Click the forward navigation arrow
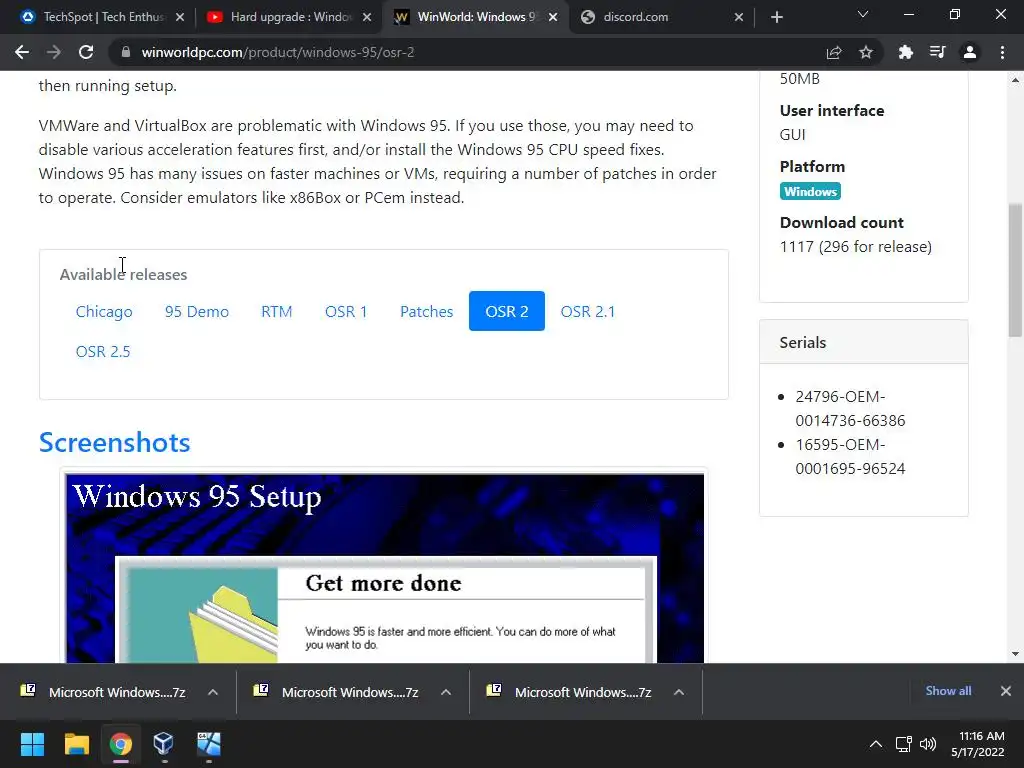This screenshot has height=768, width=1024. pyautogui.click(x=54, y=52)
